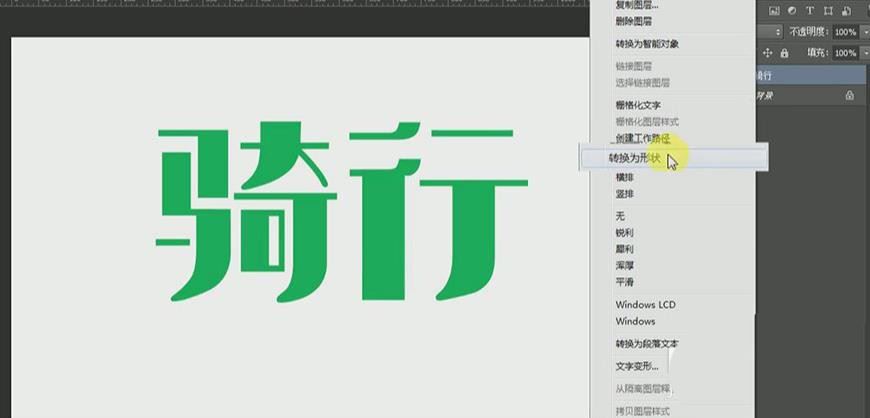Select the 背景 layer
Viewport: 870px width, 418px height.
coord(812,95)
